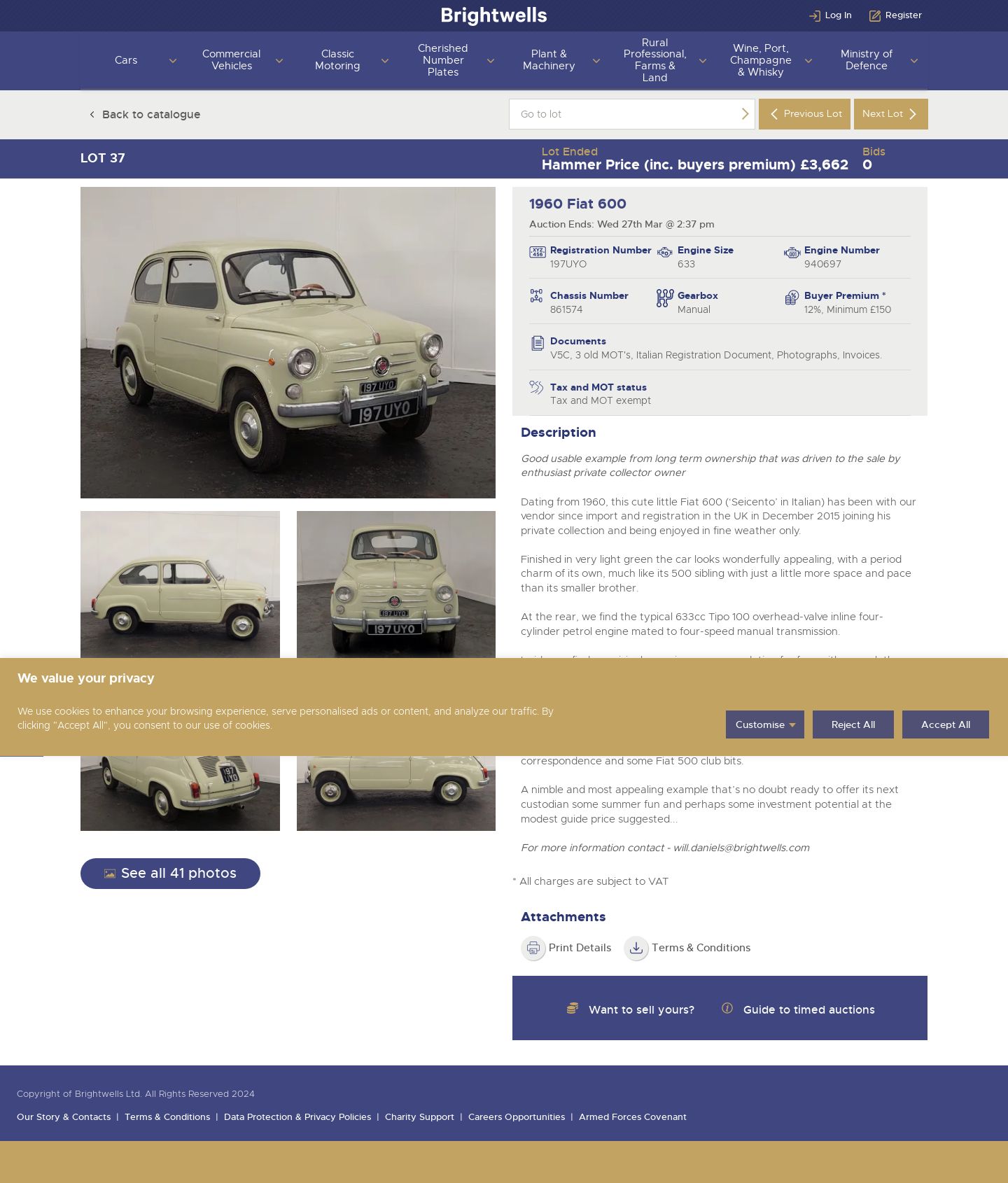1008x1183 pixels.
Task: Click the Chassis Number icon
Action: coord(536,296)
